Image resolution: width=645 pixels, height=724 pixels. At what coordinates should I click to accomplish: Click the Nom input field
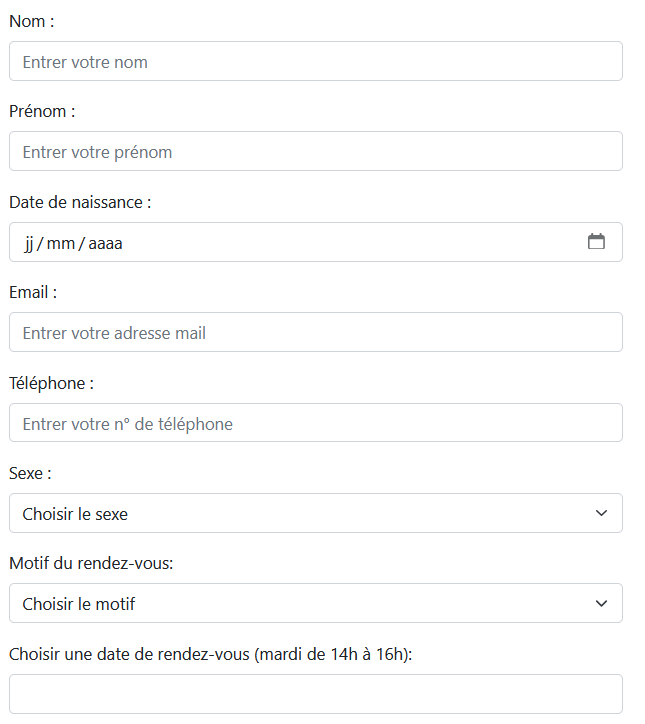coord(316,61)
